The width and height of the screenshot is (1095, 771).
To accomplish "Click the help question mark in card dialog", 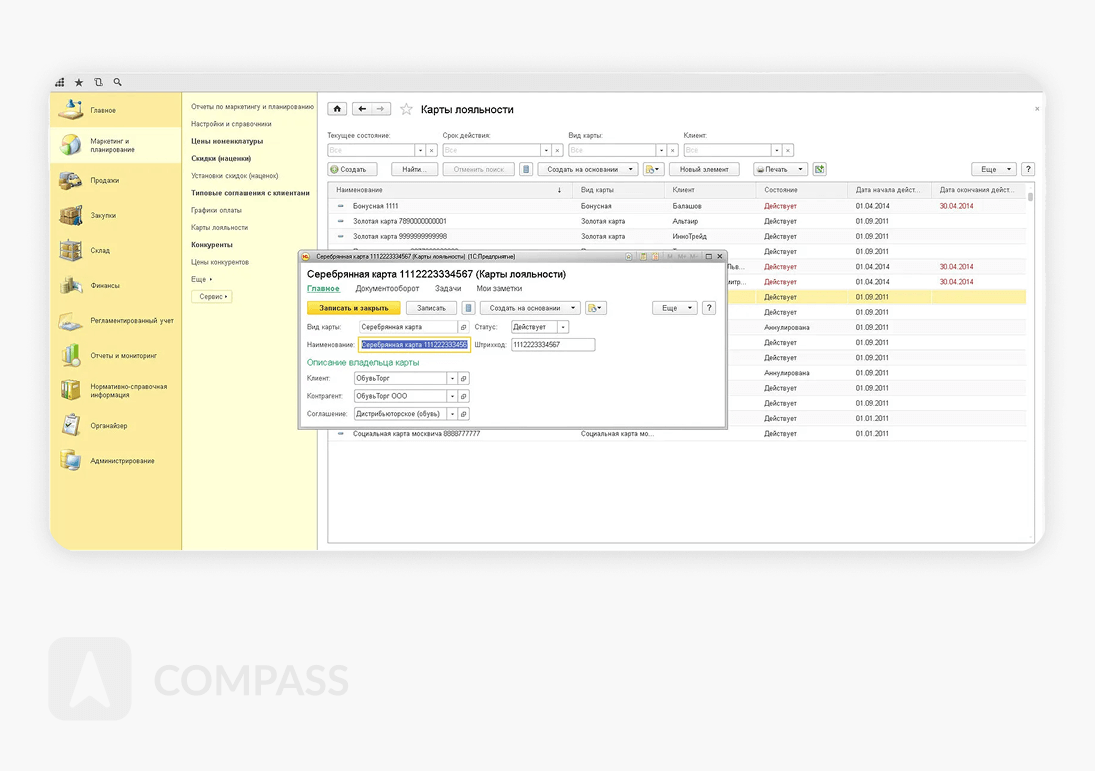I will click(709, 308).
